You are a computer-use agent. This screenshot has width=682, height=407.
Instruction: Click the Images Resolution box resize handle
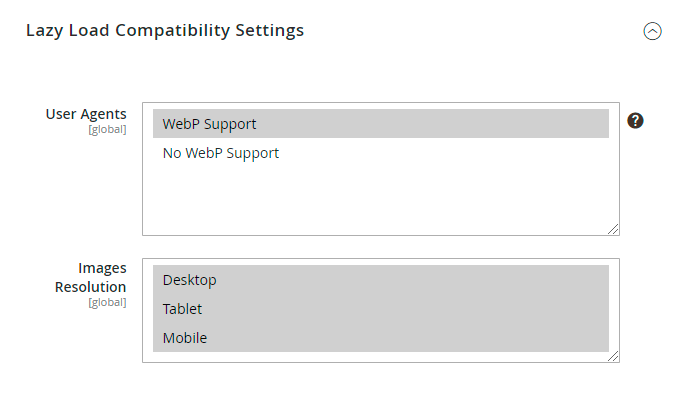613,355
